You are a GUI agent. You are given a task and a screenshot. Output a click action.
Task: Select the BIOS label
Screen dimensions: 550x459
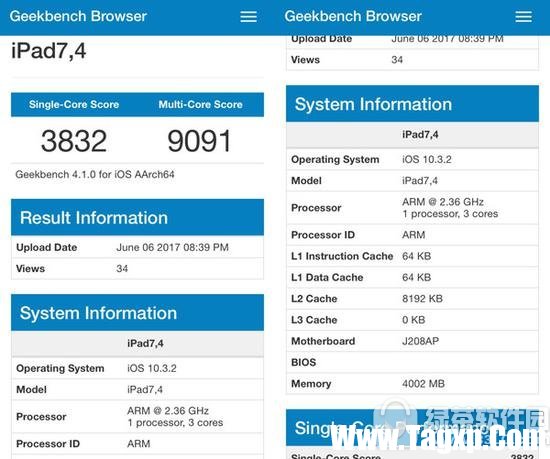pyautogui.click(x=303, y=363)
